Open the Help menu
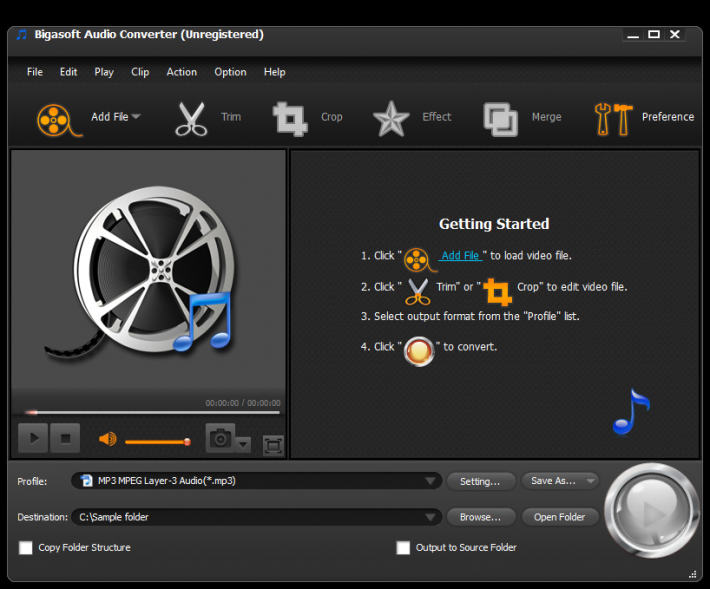 point(274,72)
